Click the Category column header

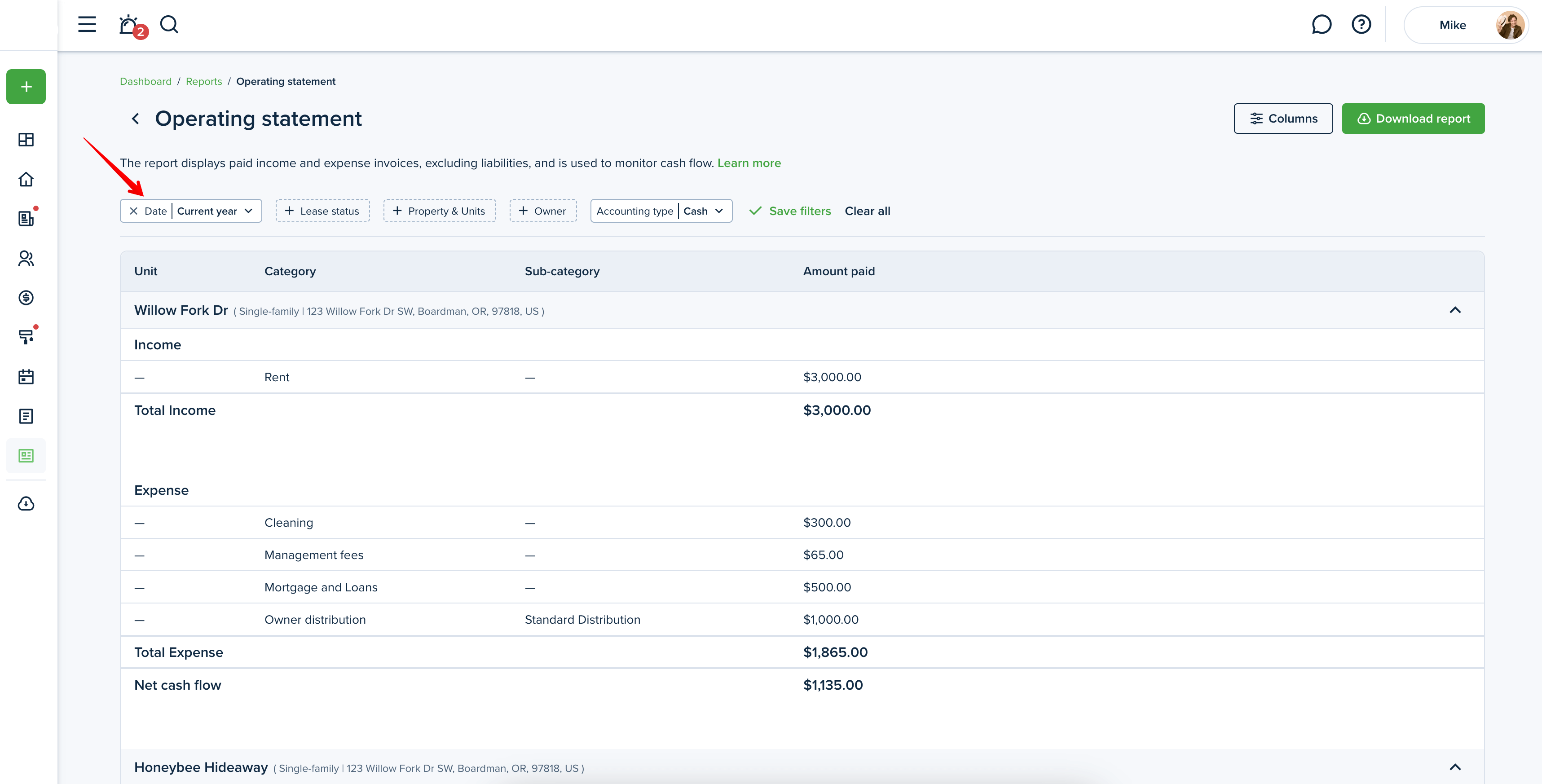coord(290,271)
